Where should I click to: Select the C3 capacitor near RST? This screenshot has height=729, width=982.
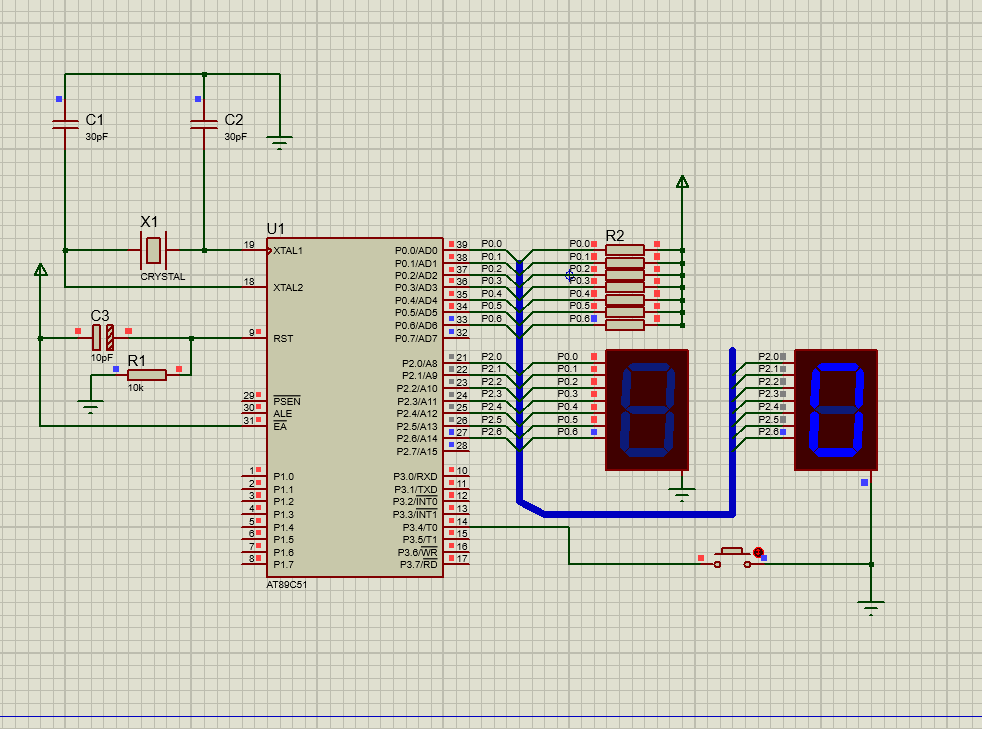click(103, 338)
